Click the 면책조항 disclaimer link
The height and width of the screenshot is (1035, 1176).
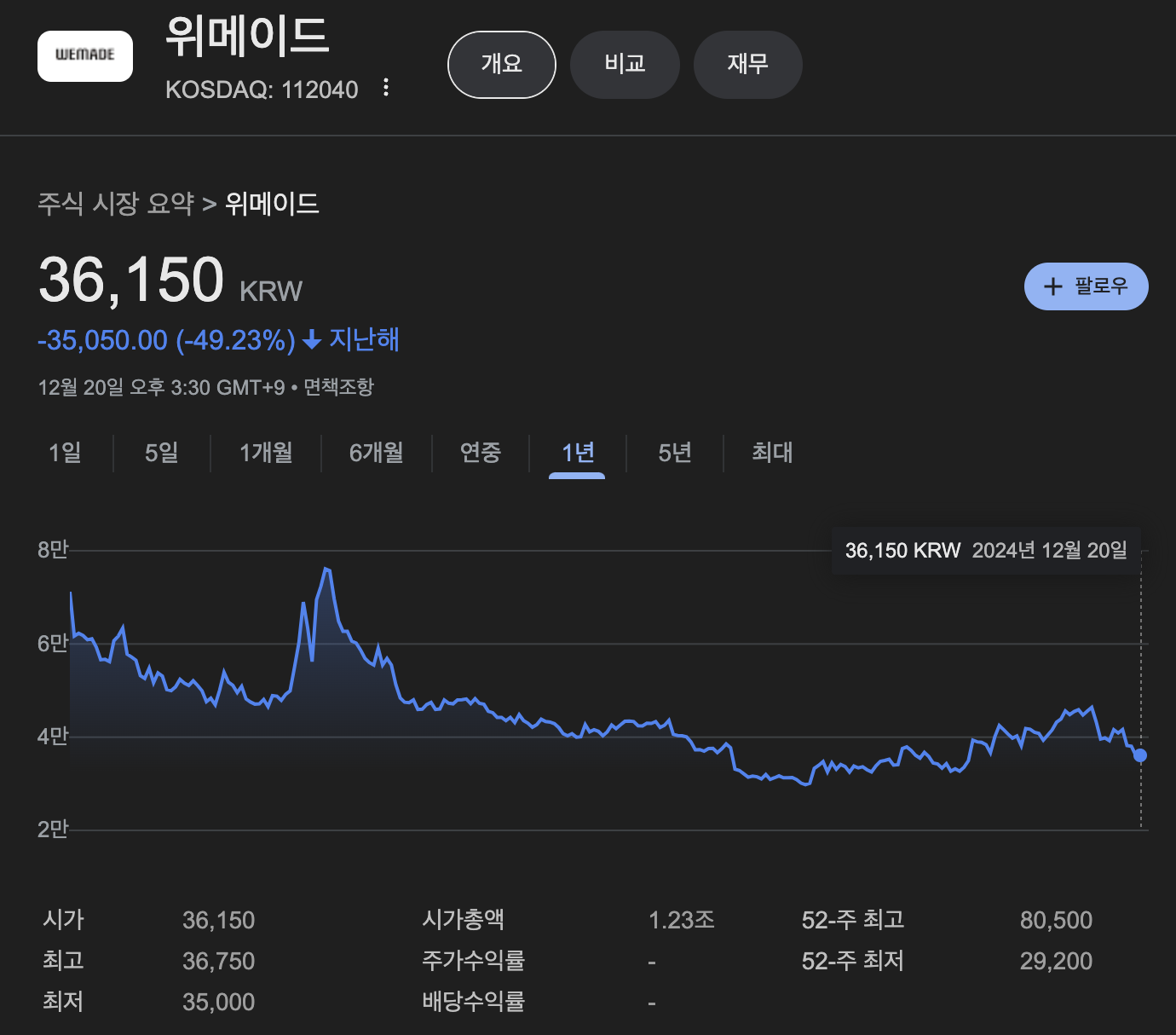[338, 387]
